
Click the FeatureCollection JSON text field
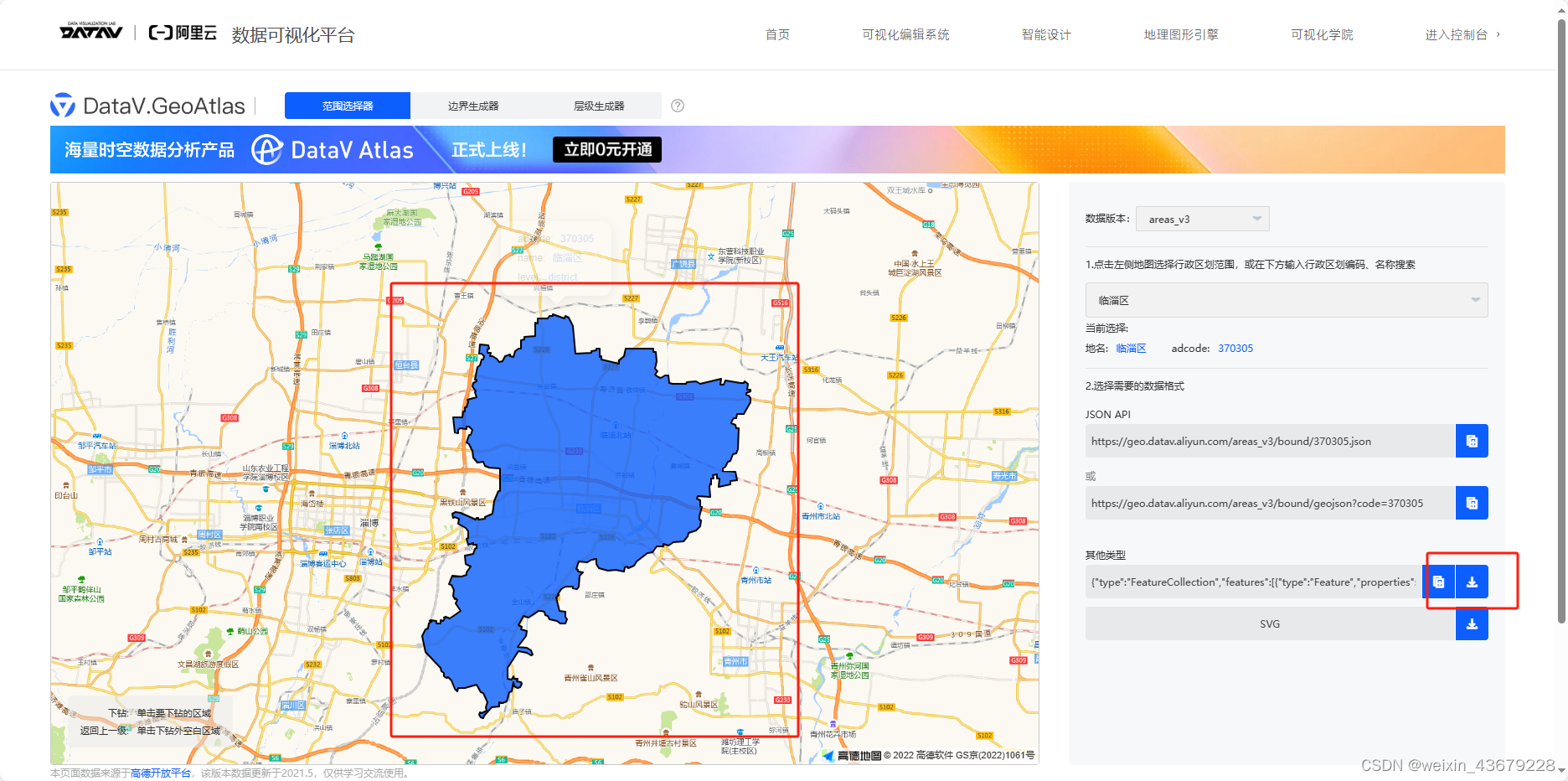coord(1253,582)
